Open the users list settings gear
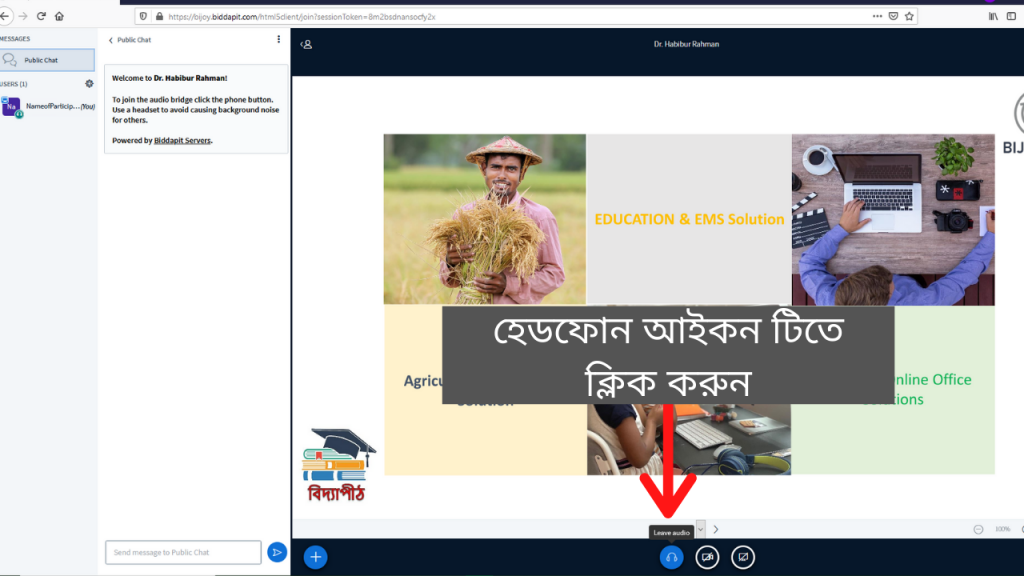1024x576 pixels. click(x=89, y=84)
